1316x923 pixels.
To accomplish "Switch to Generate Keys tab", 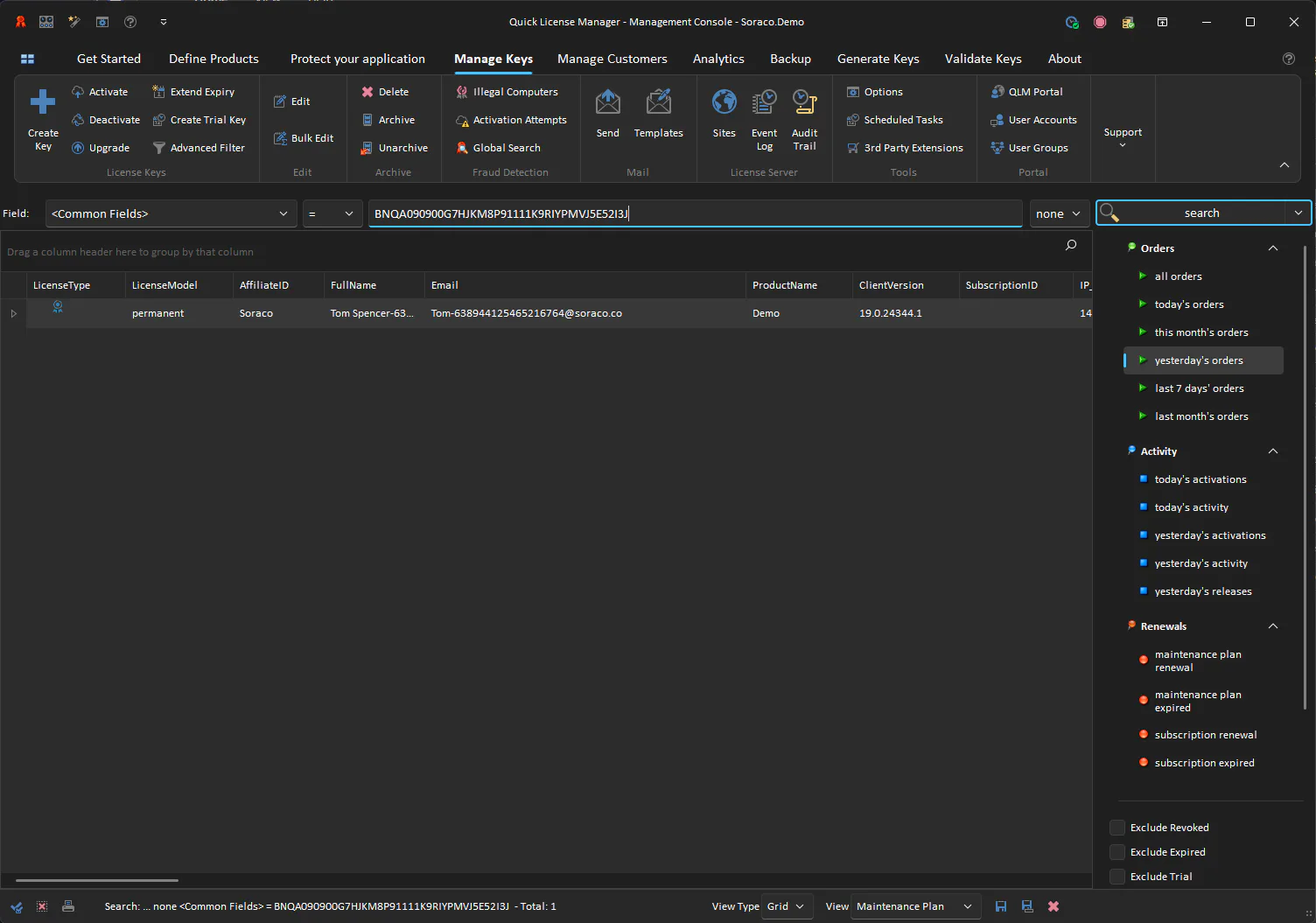I will pos(878,59).
